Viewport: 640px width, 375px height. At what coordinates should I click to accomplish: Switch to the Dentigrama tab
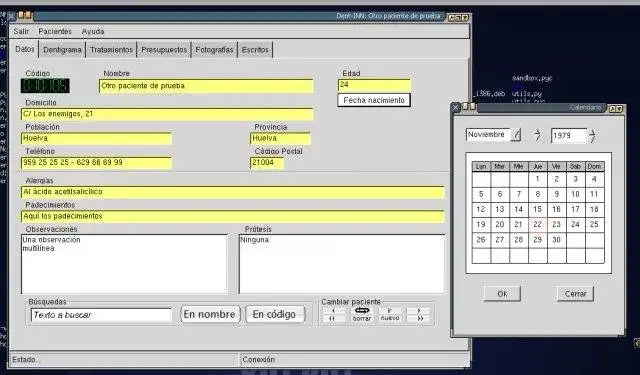click(x=62, y=50)
